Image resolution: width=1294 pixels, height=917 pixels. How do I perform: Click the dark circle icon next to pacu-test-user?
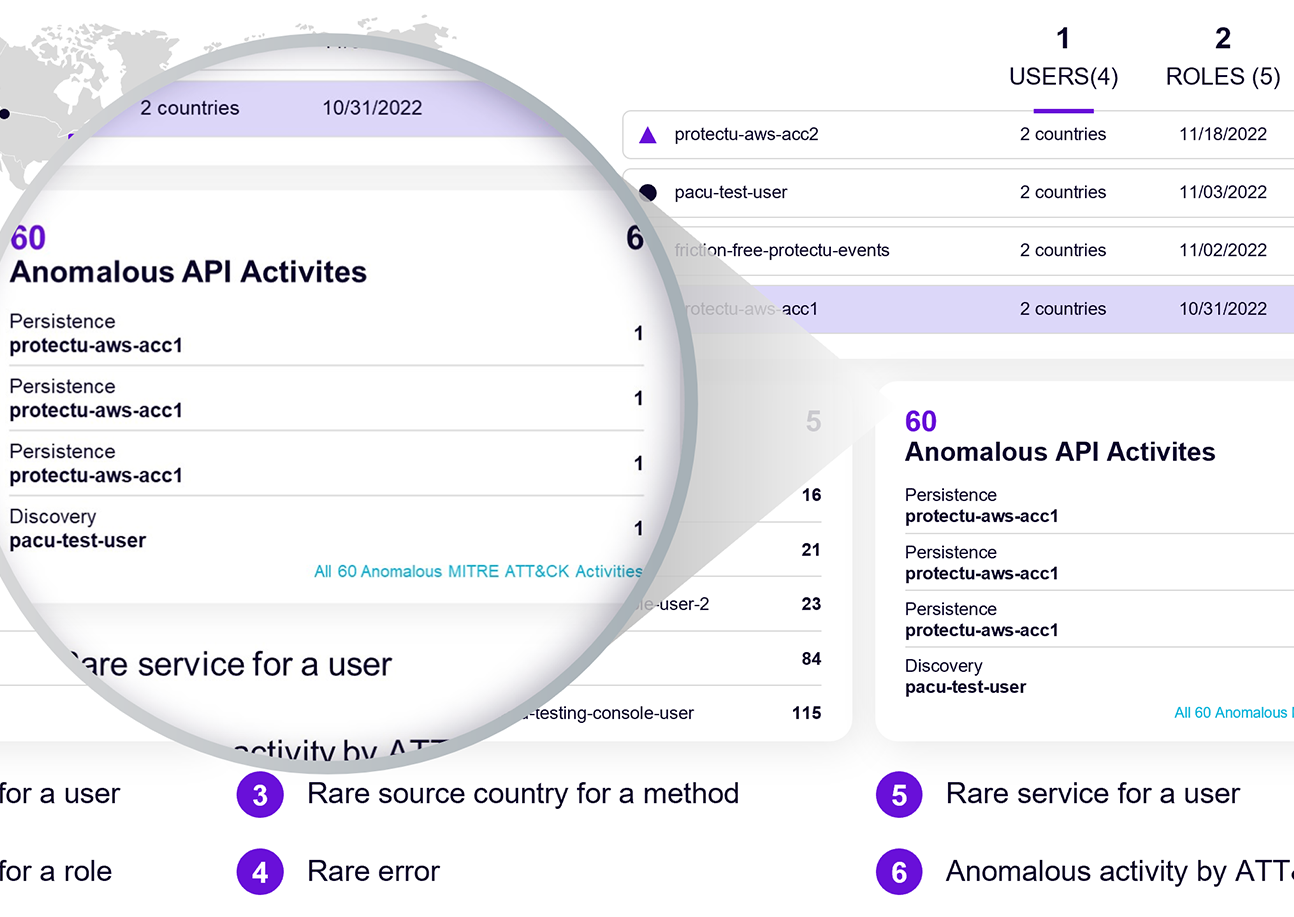click(x=648, y=192)
